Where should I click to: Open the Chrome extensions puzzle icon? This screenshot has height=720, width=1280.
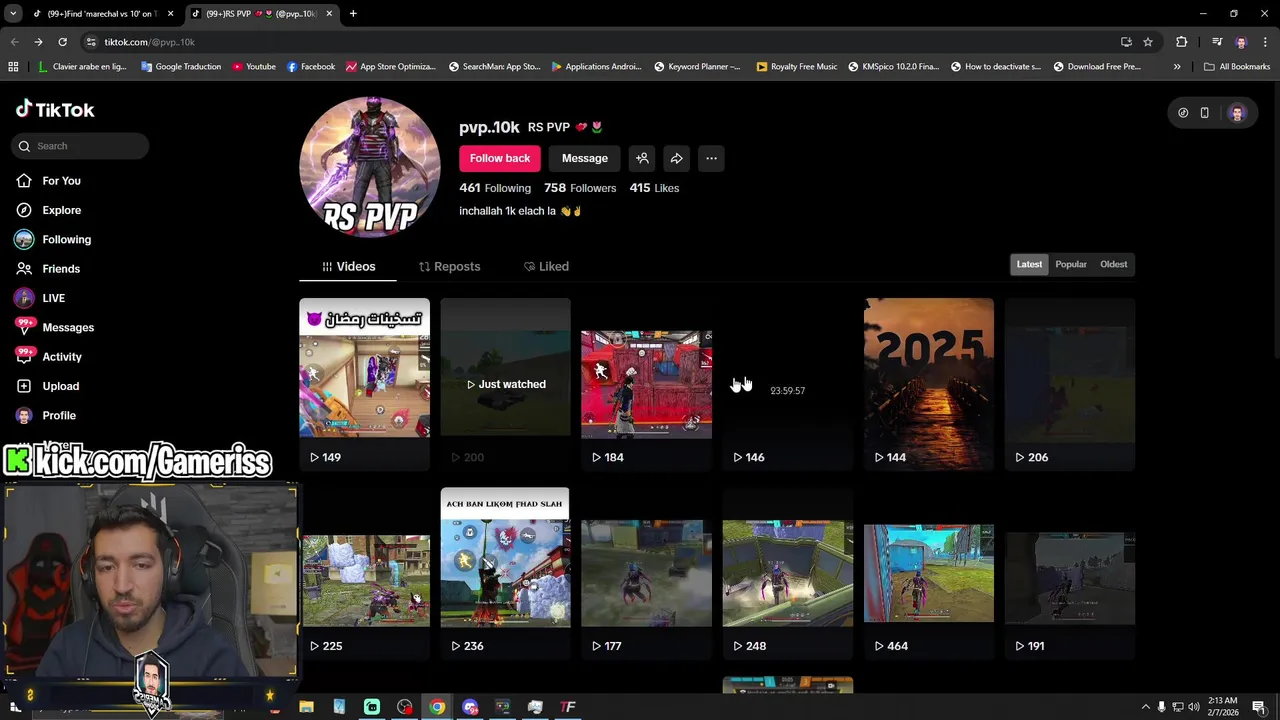pos(1182,42)
